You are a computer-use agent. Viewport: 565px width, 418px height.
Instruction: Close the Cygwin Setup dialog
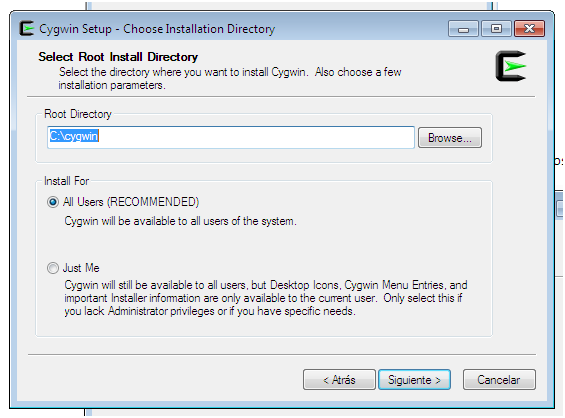tap(529, 29)
